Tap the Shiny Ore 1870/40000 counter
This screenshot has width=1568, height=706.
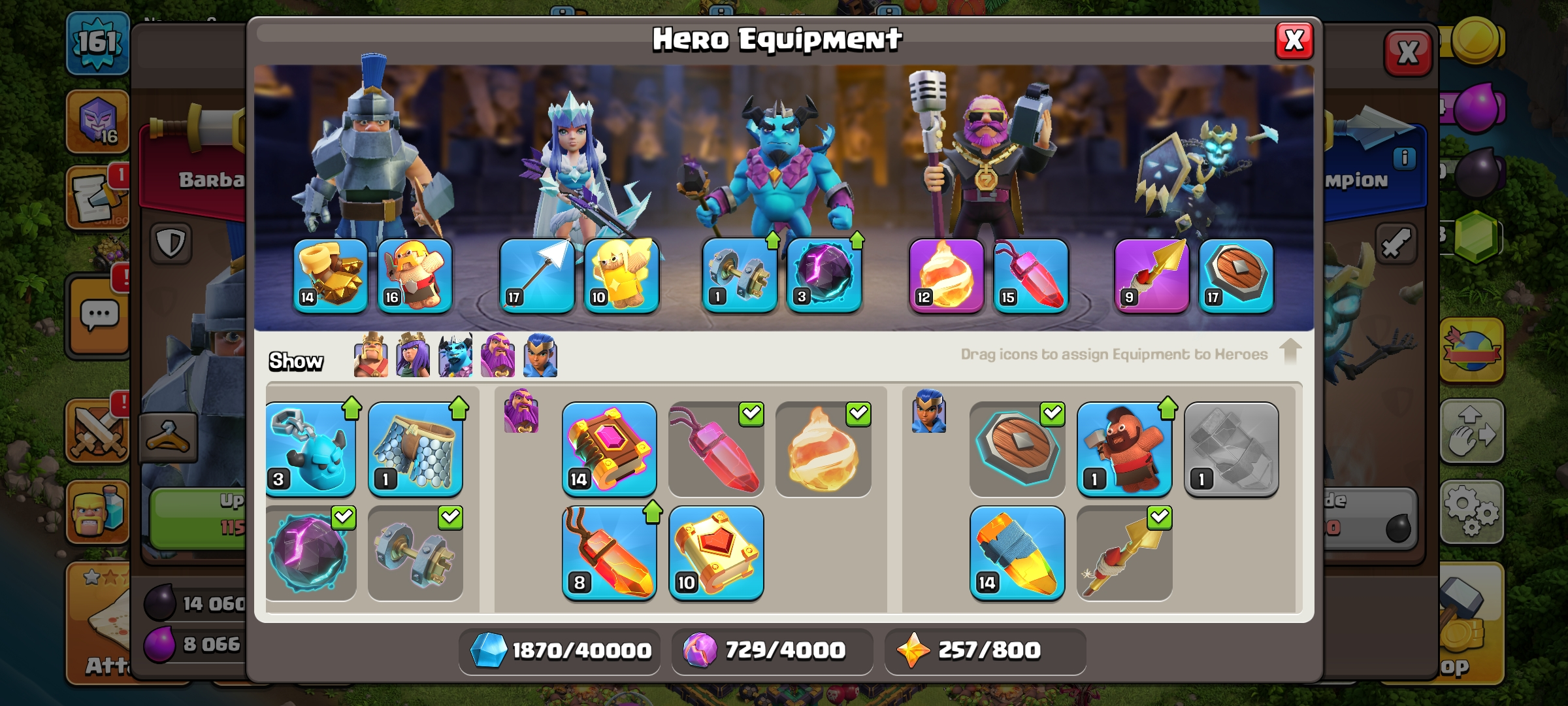pos(559,650)
